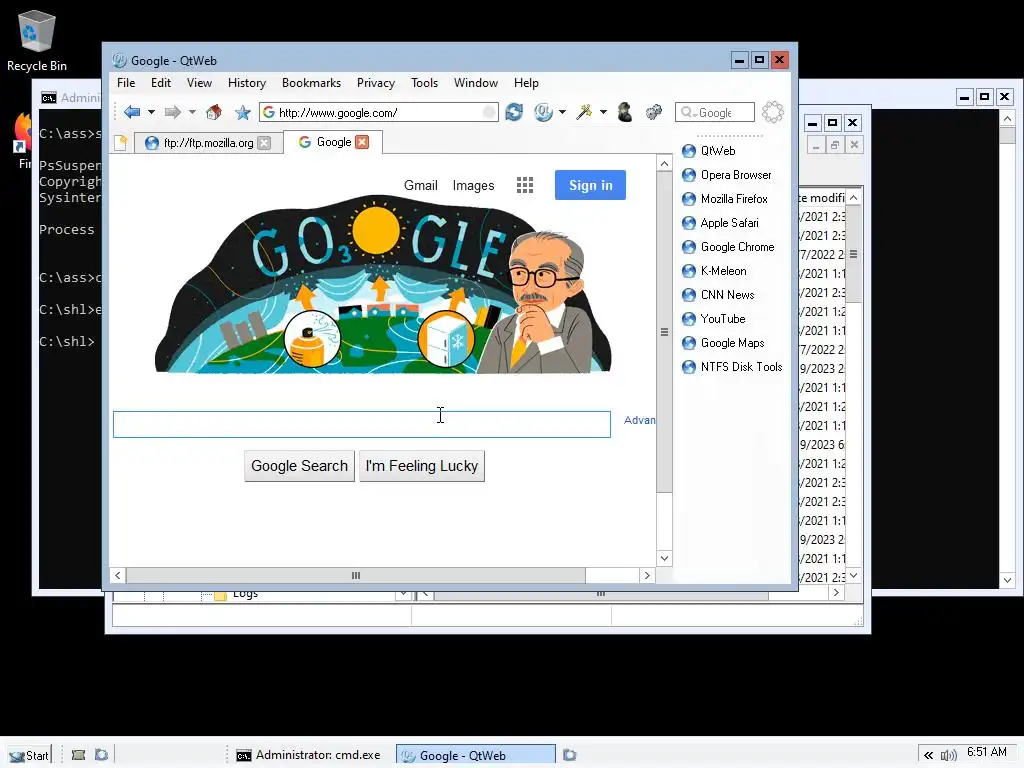Screen dimensions: 1024x768
Task: Open the CNN News bookmark
Action: click(718, 295)
